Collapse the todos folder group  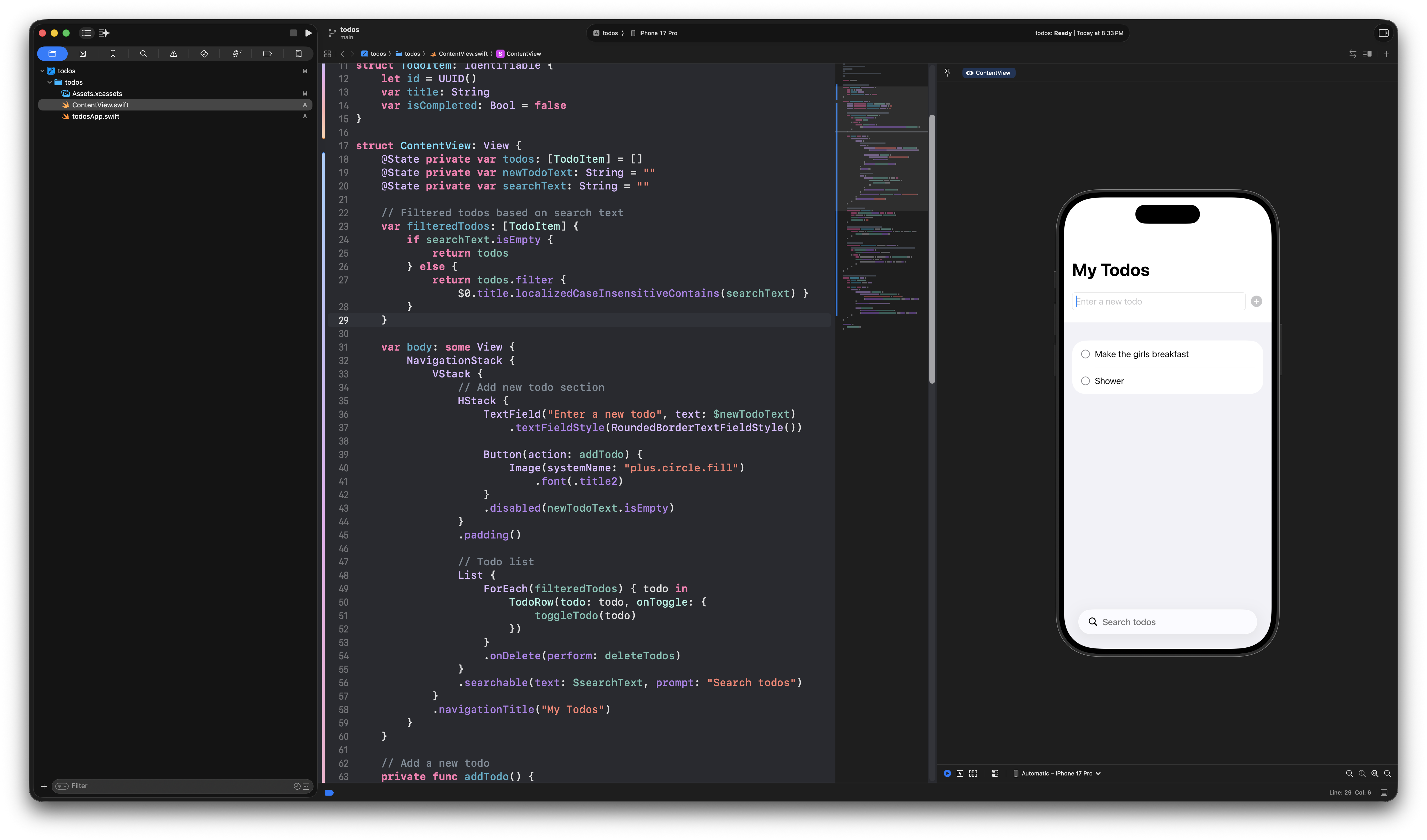(50, 82)
